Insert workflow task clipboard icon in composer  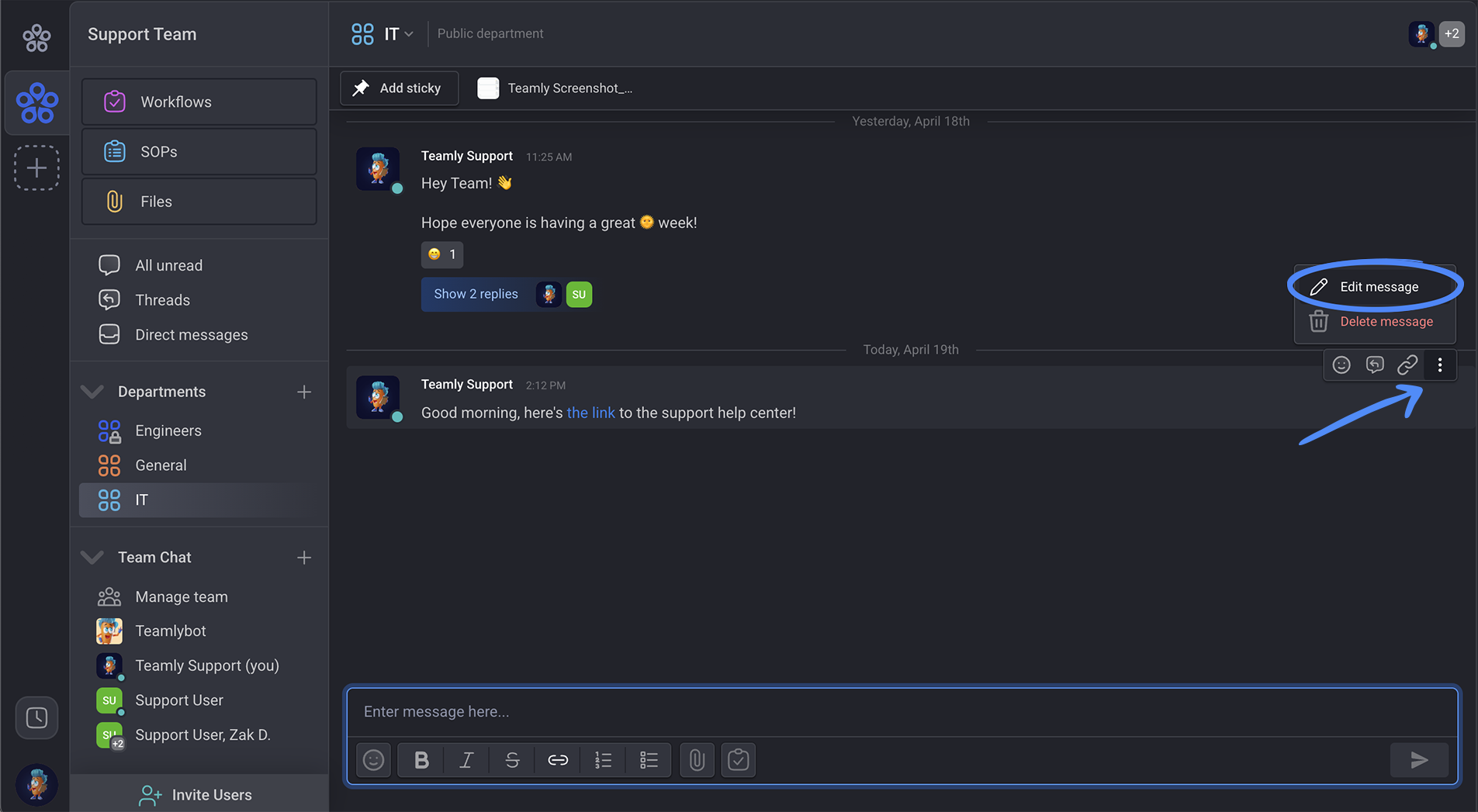(x=739, y=760)
